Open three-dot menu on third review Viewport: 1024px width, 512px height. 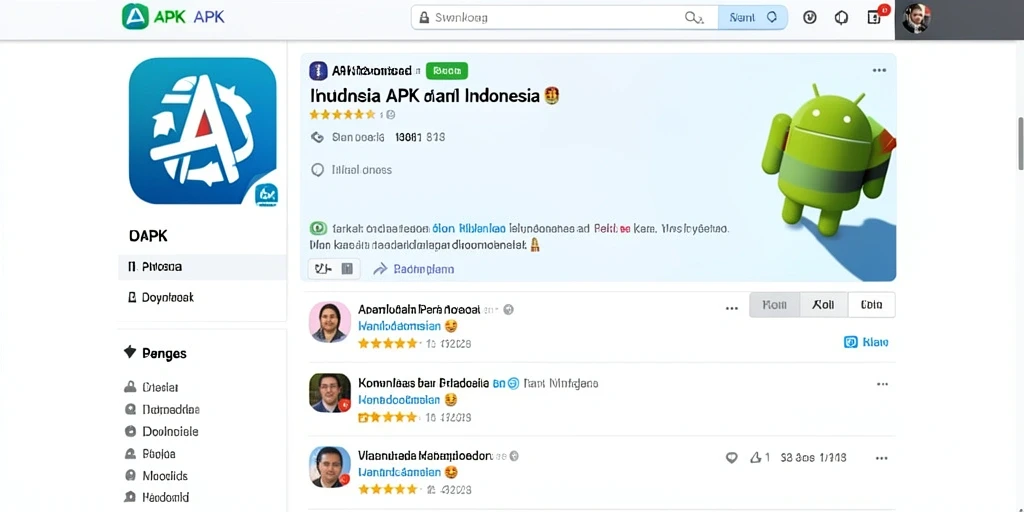(x=882, y=458)
